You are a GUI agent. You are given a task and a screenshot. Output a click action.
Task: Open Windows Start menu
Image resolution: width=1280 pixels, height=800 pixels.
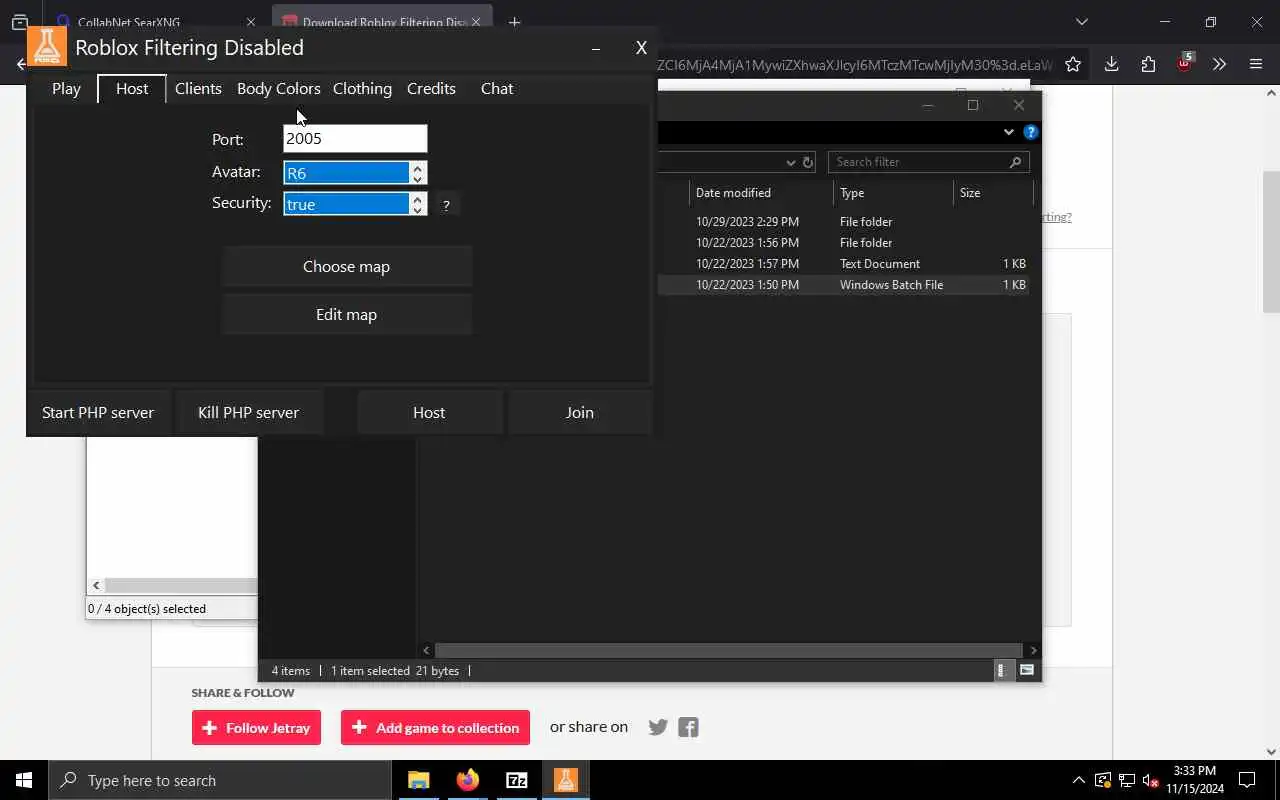(x=24, y=780)
